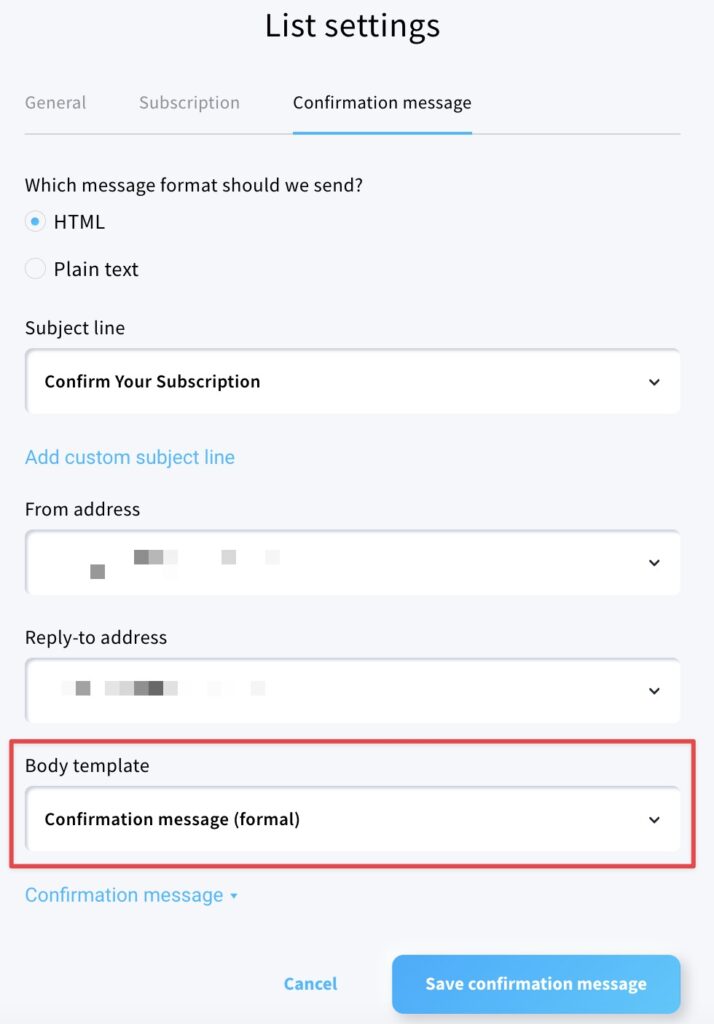Click the Subject line chevron arrow
Image resolution: width=714 pixels, height=1024 pixels.
pyautogui.click(x=655, y=381)
